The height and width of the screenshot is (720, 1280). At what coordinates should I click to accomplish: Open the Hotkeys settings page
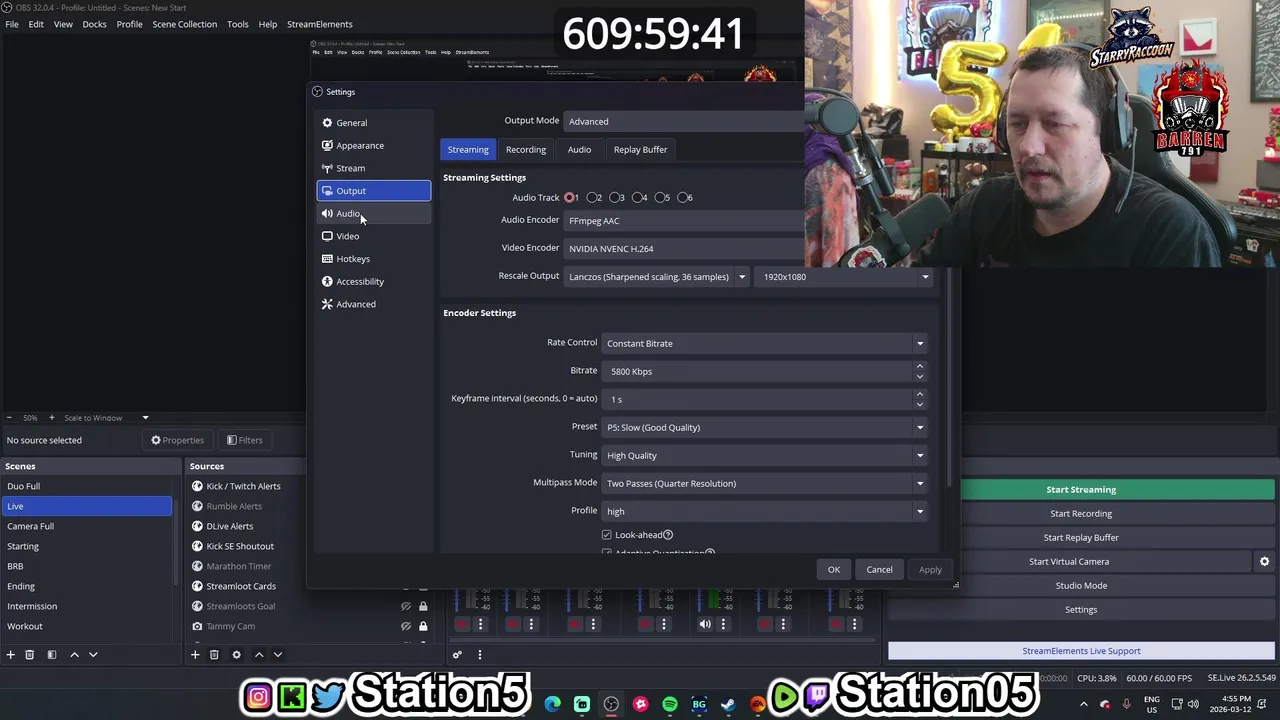373,259
